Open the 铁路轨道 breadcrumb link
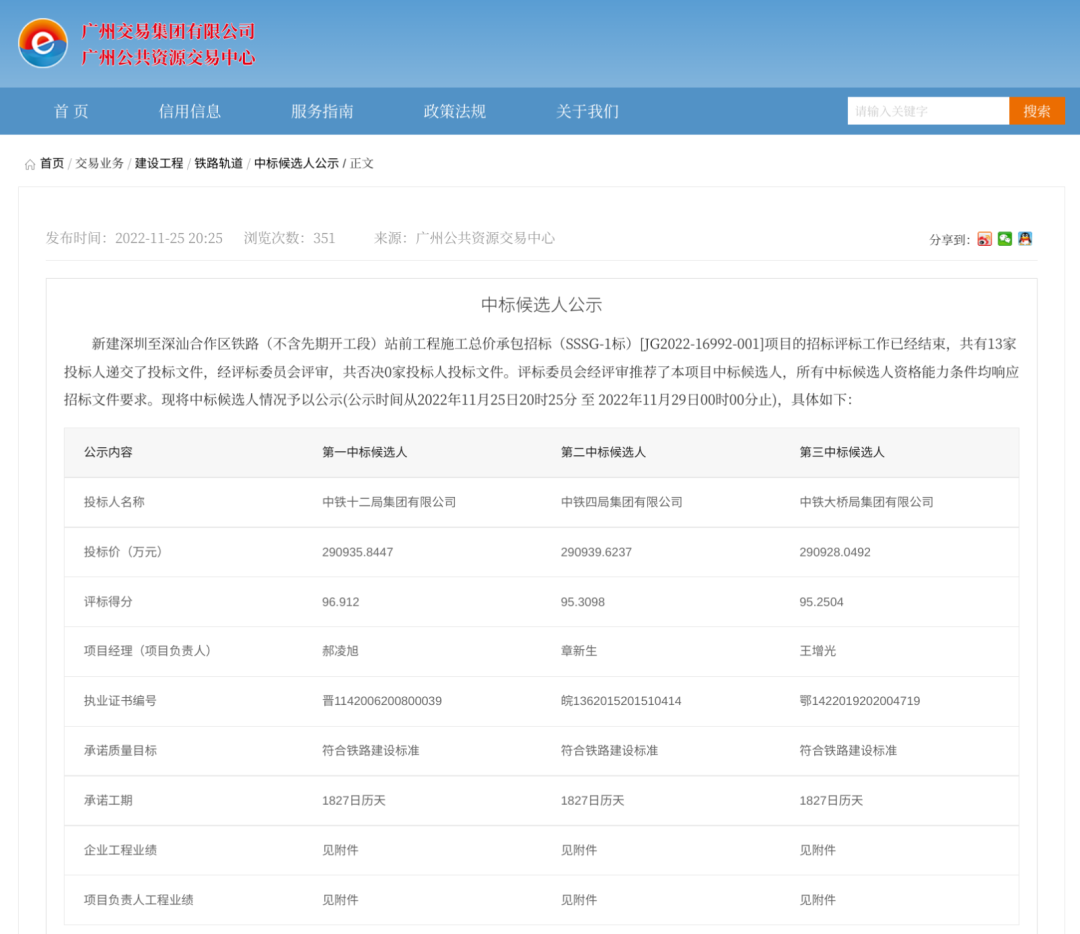Image resolution: width=1080 pixels, height=934 pixels. pos(218,163)
